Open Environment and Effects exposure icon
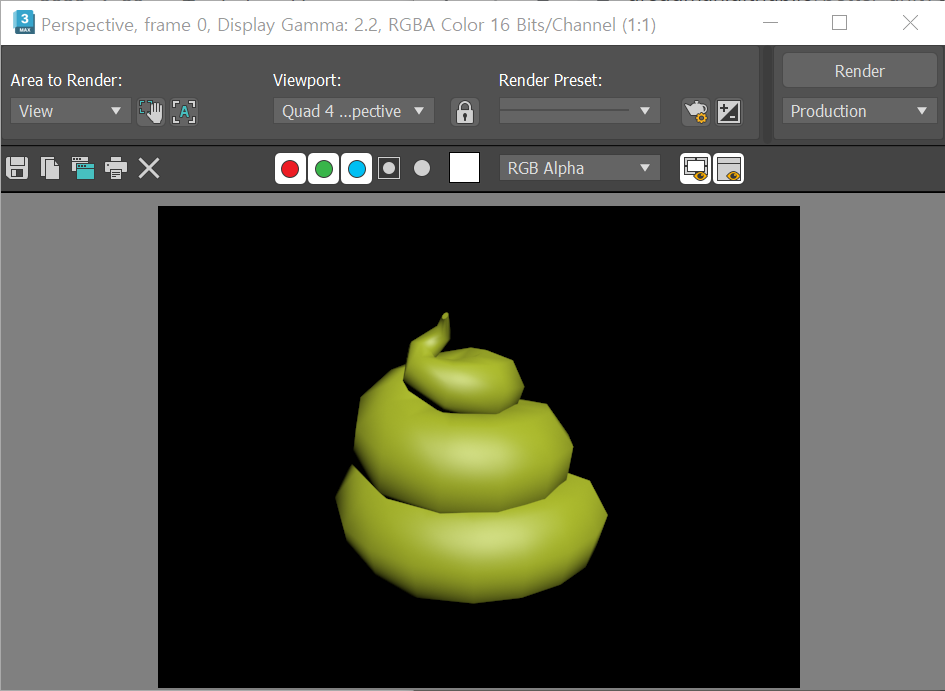The height and width of the screenshot is (691, 945). (729, 112)
